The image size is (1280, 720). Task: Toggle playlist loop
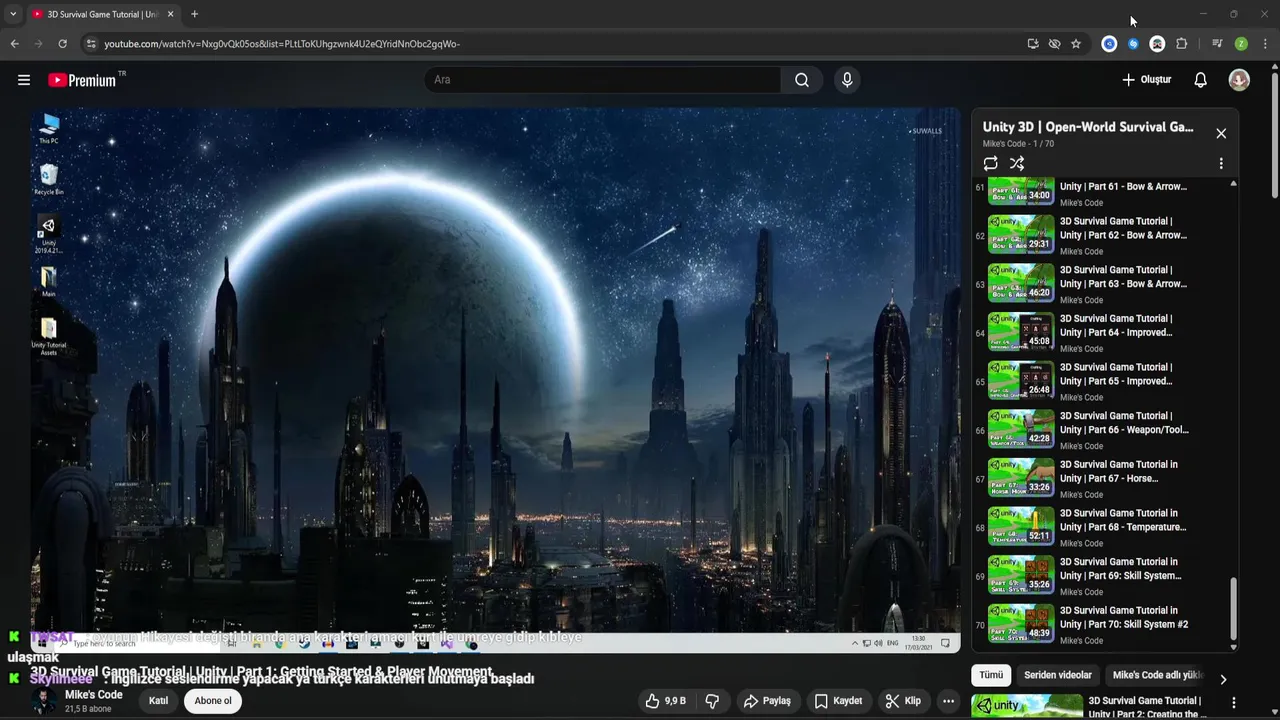click(990, 163)
